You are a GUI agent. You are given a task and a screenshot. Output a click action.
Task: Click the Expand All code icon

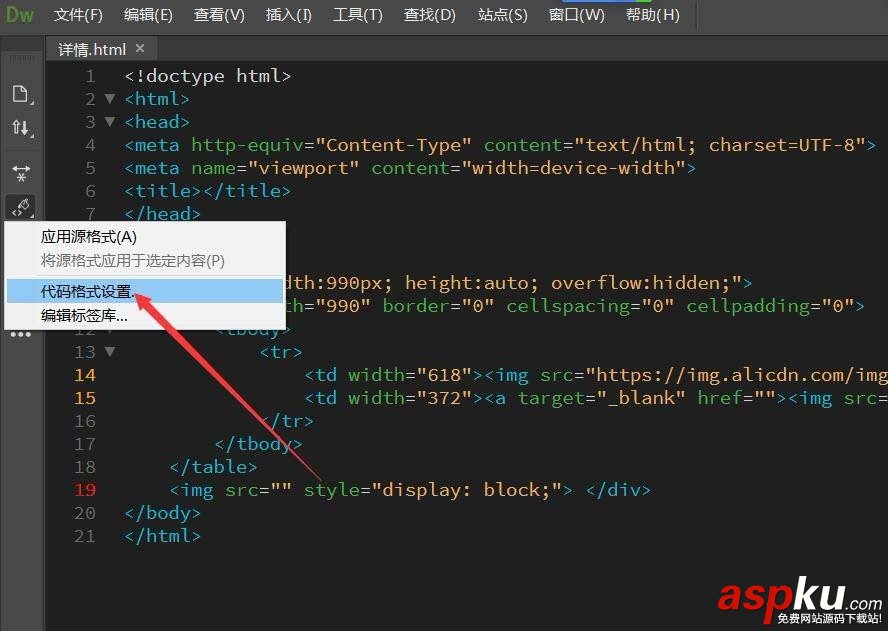(22, 173)
